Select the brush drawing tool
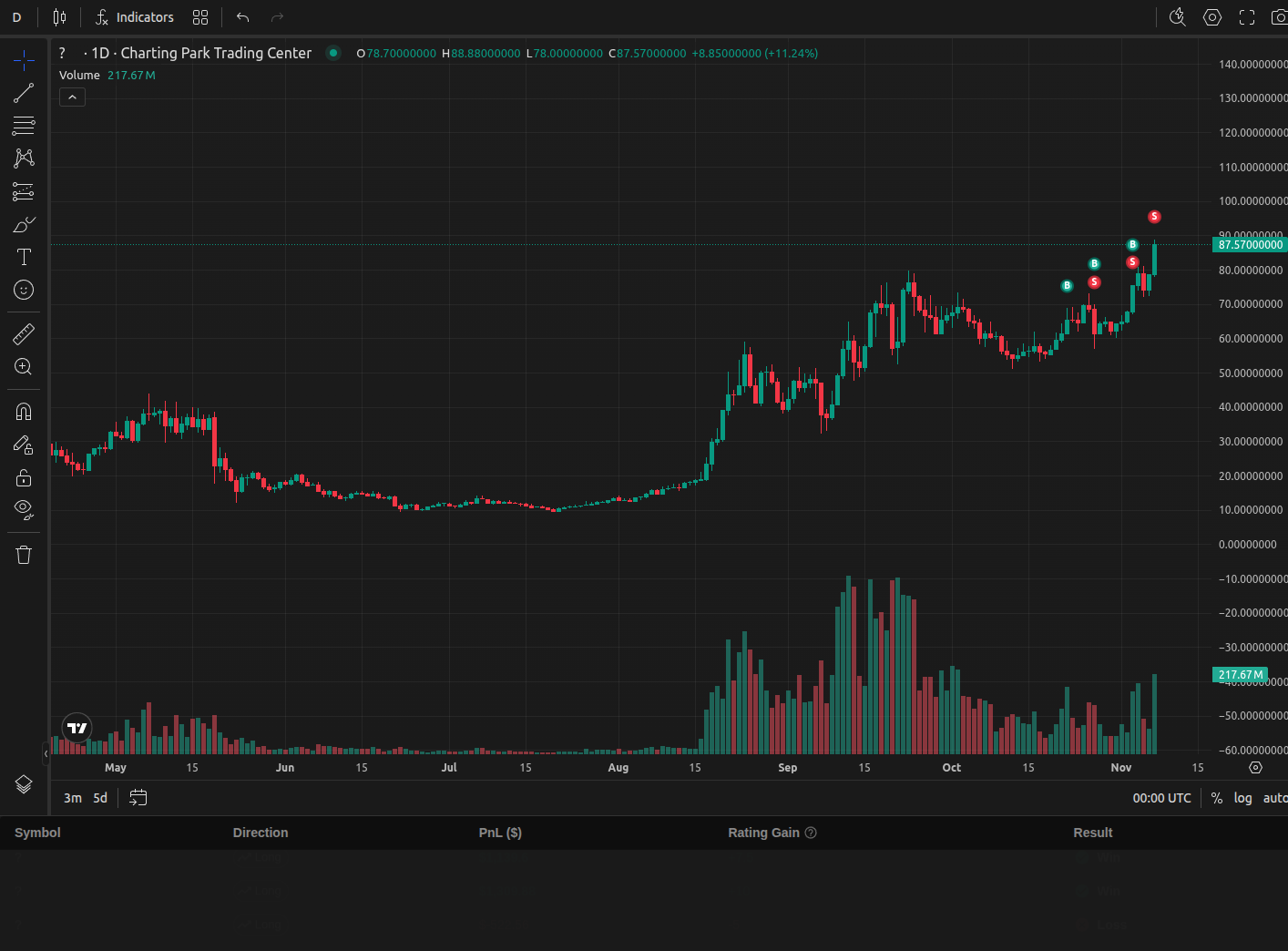Image resolution: width=1288 pixels, height=951 pixels. 24,224
